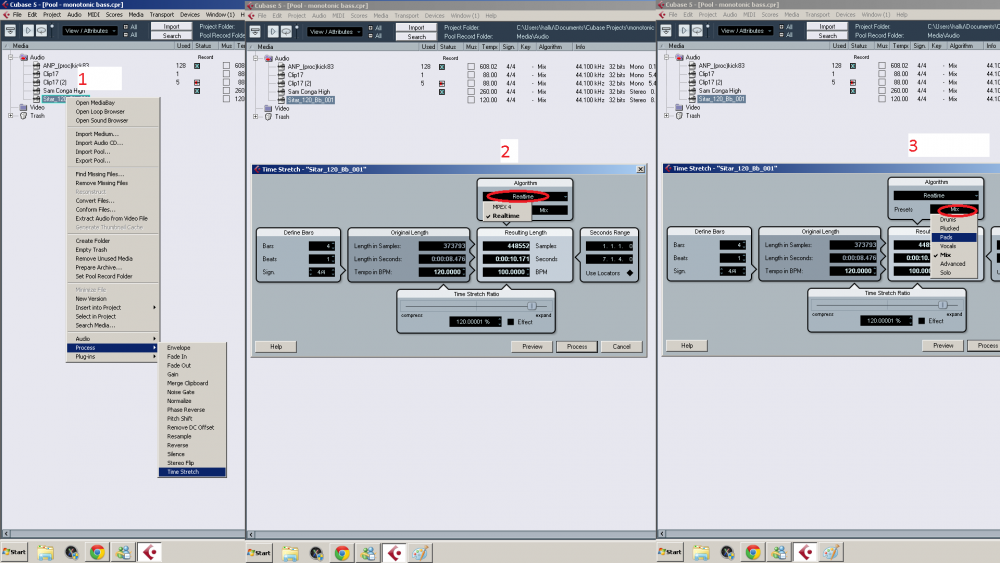Tick Musical checkbox for Sam Conga High, middle Pool

[471, 92]
